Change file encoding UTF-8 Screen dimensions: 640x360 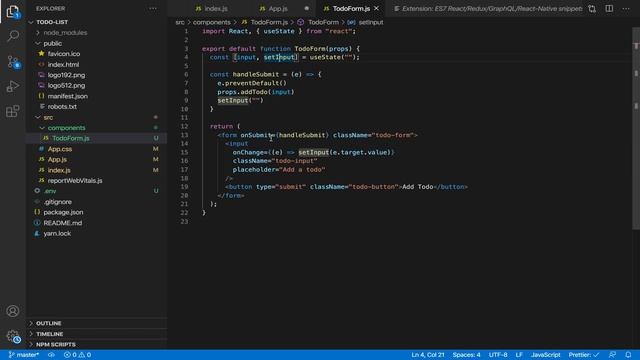click(498, 355)
